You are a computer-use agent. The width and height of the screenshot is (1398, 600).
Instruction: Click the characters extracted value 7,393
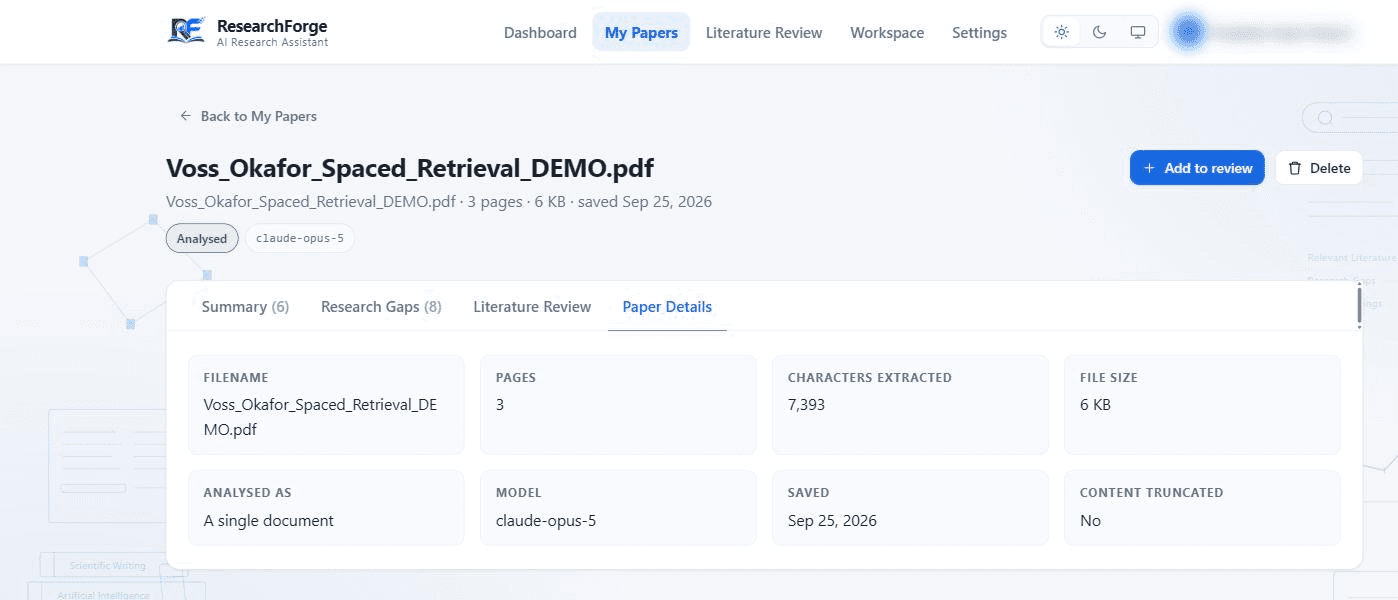[x=806, y=405]
